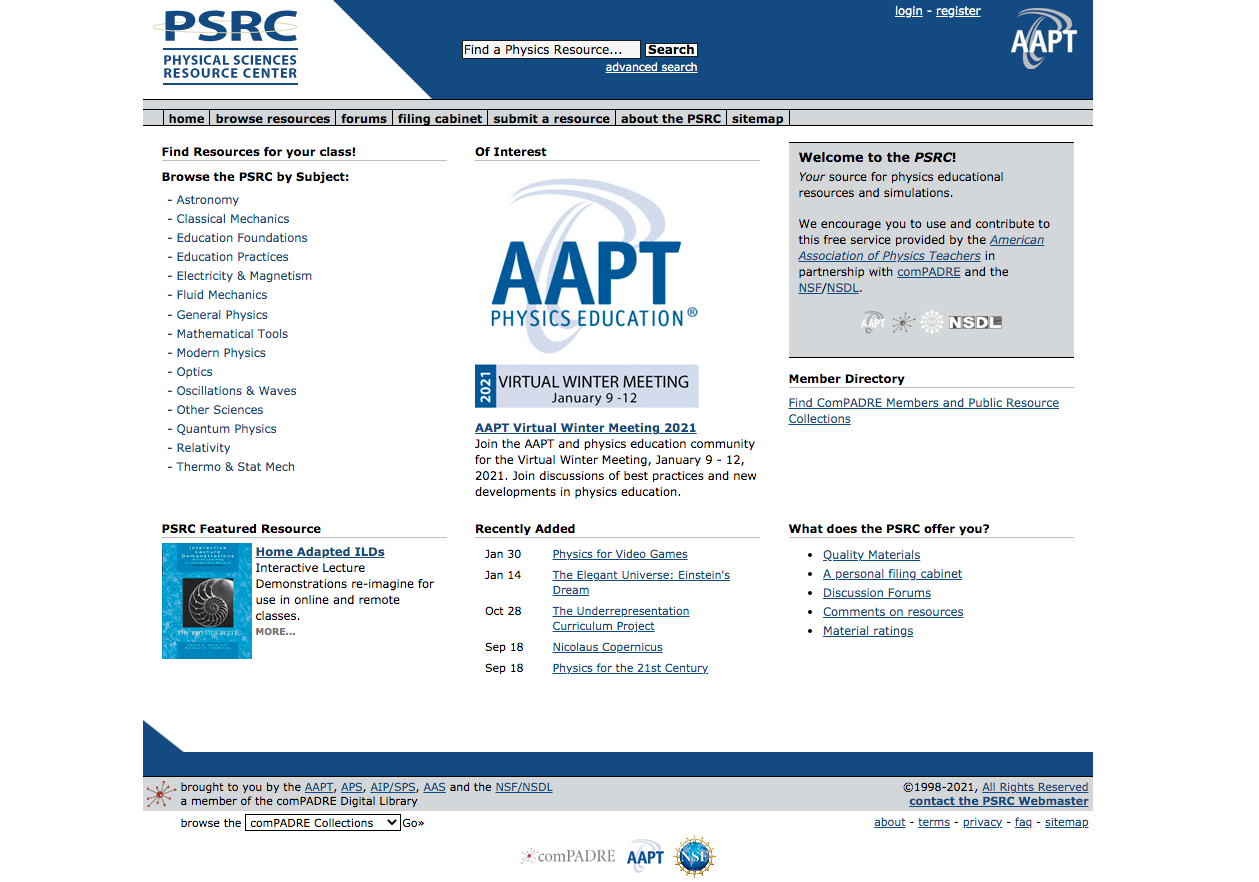
Task: Browse the Fluid Mechanics subject
Action: point(222,295)
